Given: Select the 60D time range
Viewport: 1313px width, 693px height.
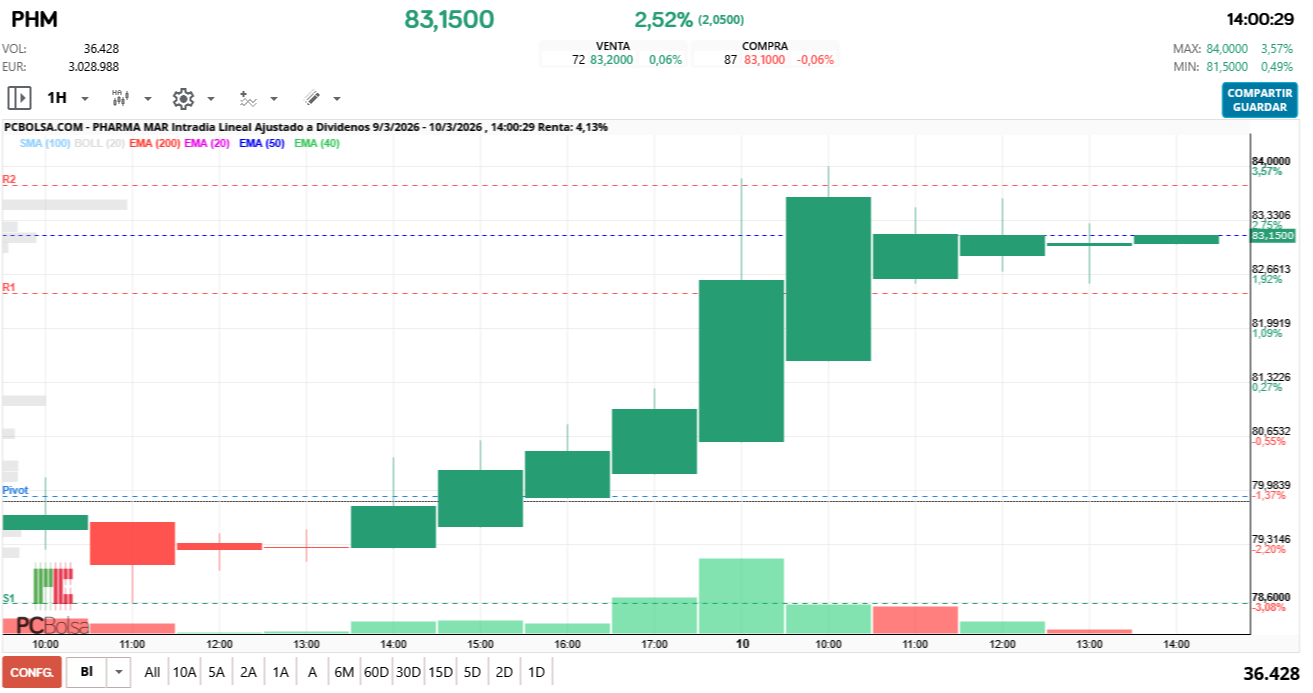Looking at the screenshot, I should tap(376, 672).
